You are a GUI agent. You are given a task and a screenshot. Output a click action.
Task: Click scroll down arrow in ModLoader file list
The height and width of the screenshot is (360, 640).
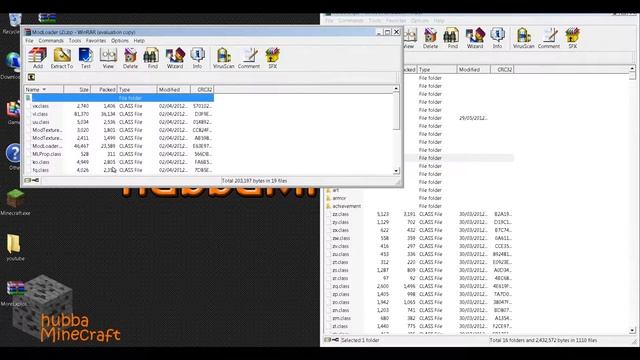(396, 171)
